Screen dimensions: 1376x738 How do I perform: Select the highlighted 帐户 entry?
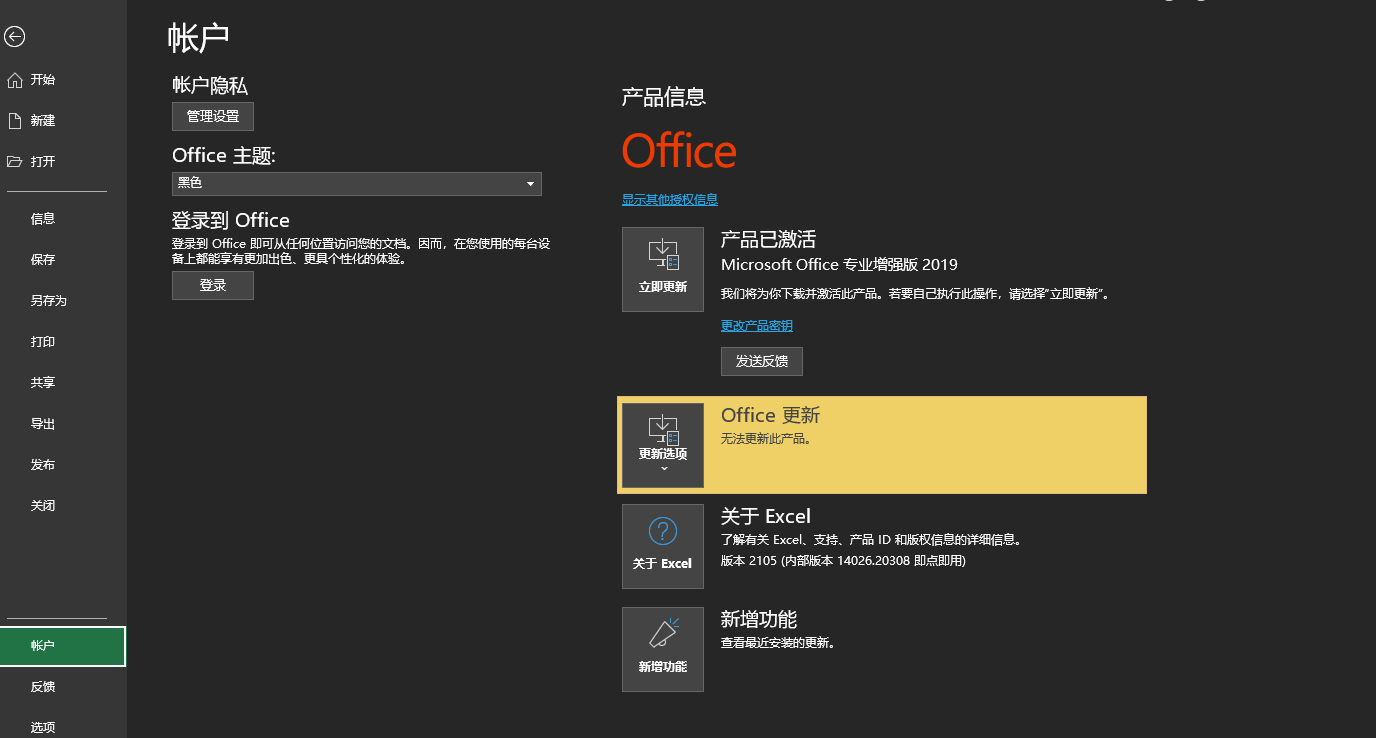tap(63, 646)
